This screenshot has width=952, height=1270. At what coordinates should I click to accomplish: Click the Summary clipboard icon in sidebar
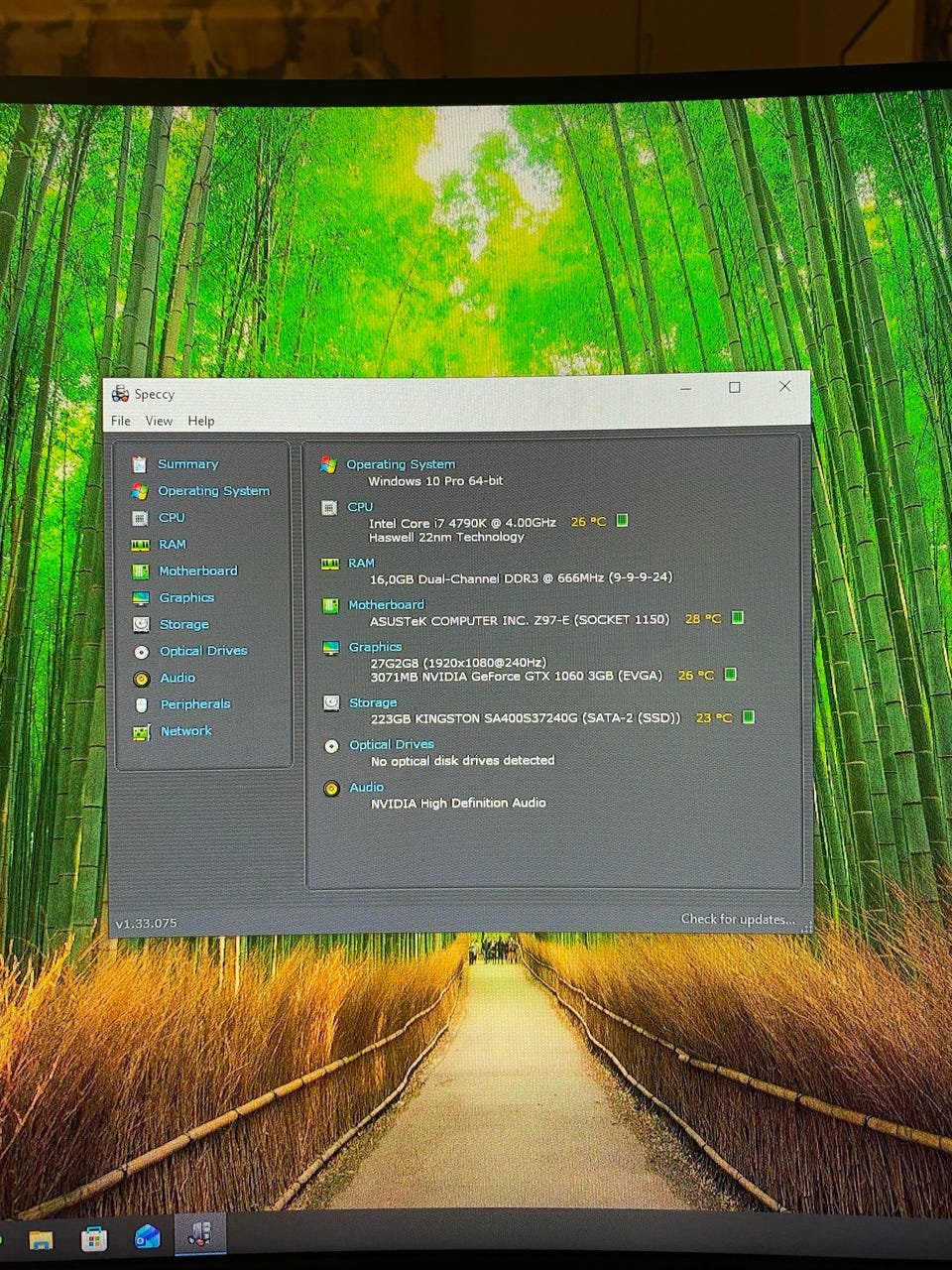pos(139,464)
